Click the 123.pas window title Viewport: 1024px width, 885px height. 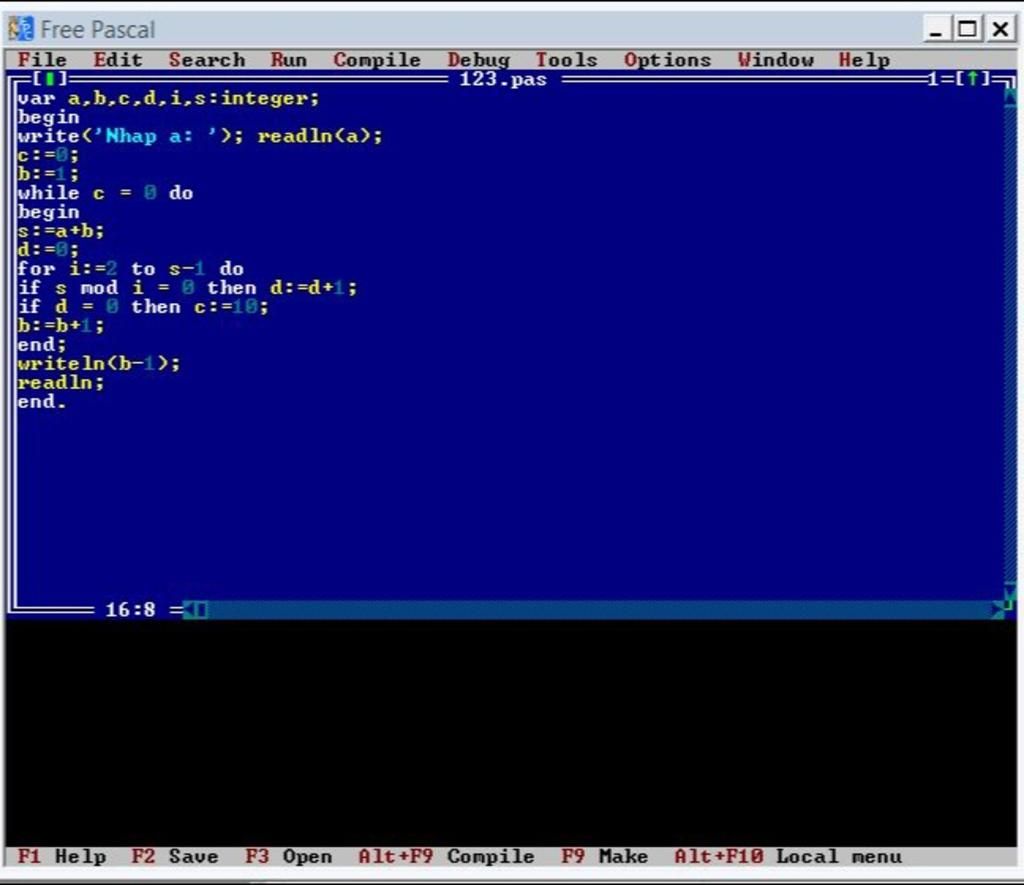coord(503,79)
